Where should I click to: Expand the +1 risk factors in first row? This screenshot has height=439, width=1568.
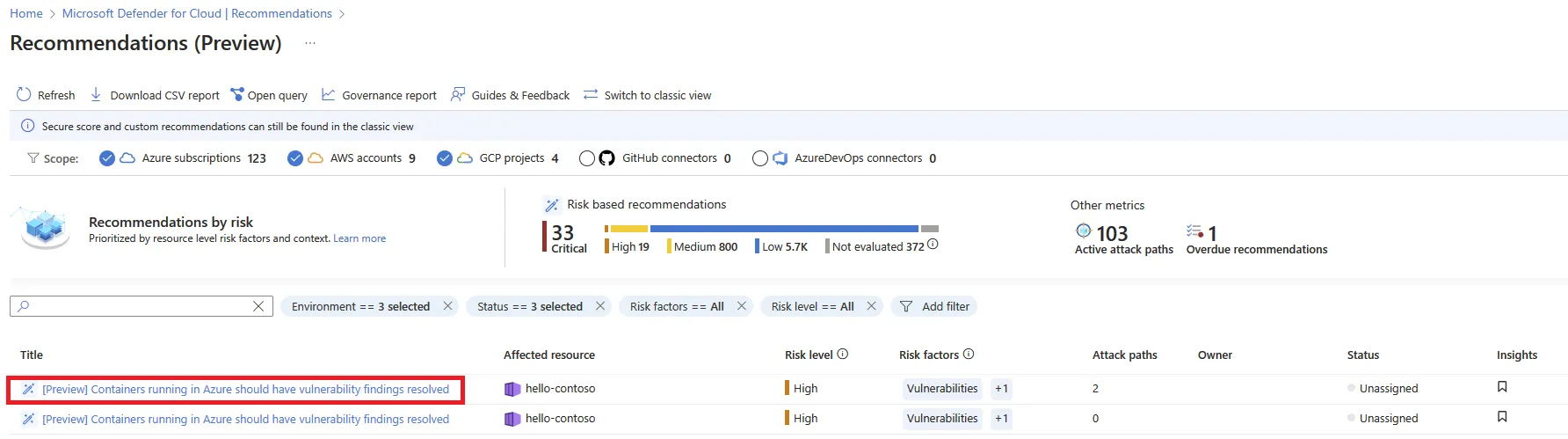(x=1001, y=389)
